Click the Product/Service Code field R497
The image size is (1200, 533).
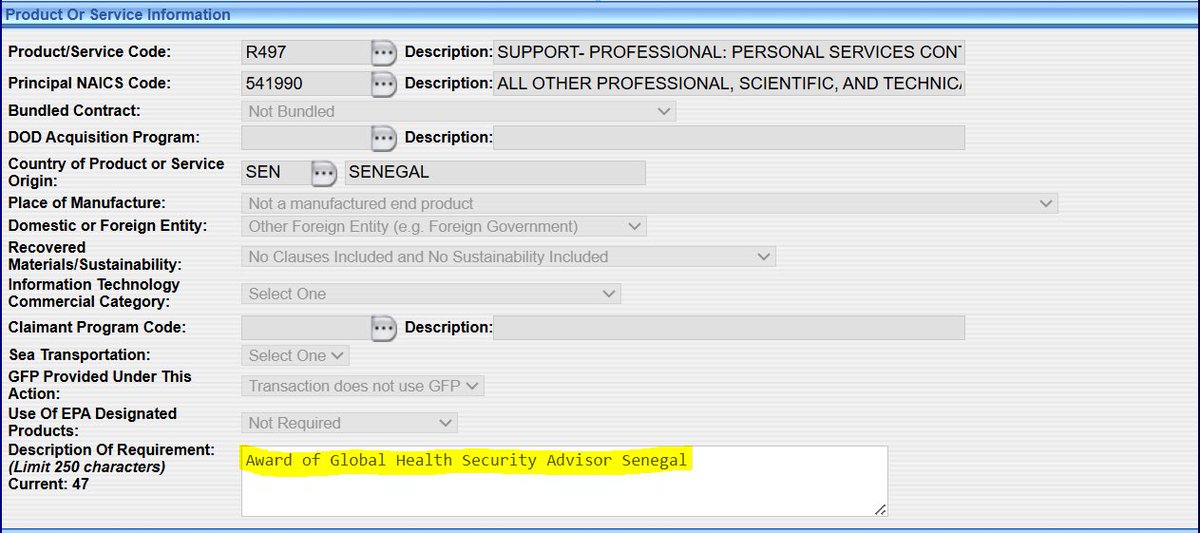point(303,52)
